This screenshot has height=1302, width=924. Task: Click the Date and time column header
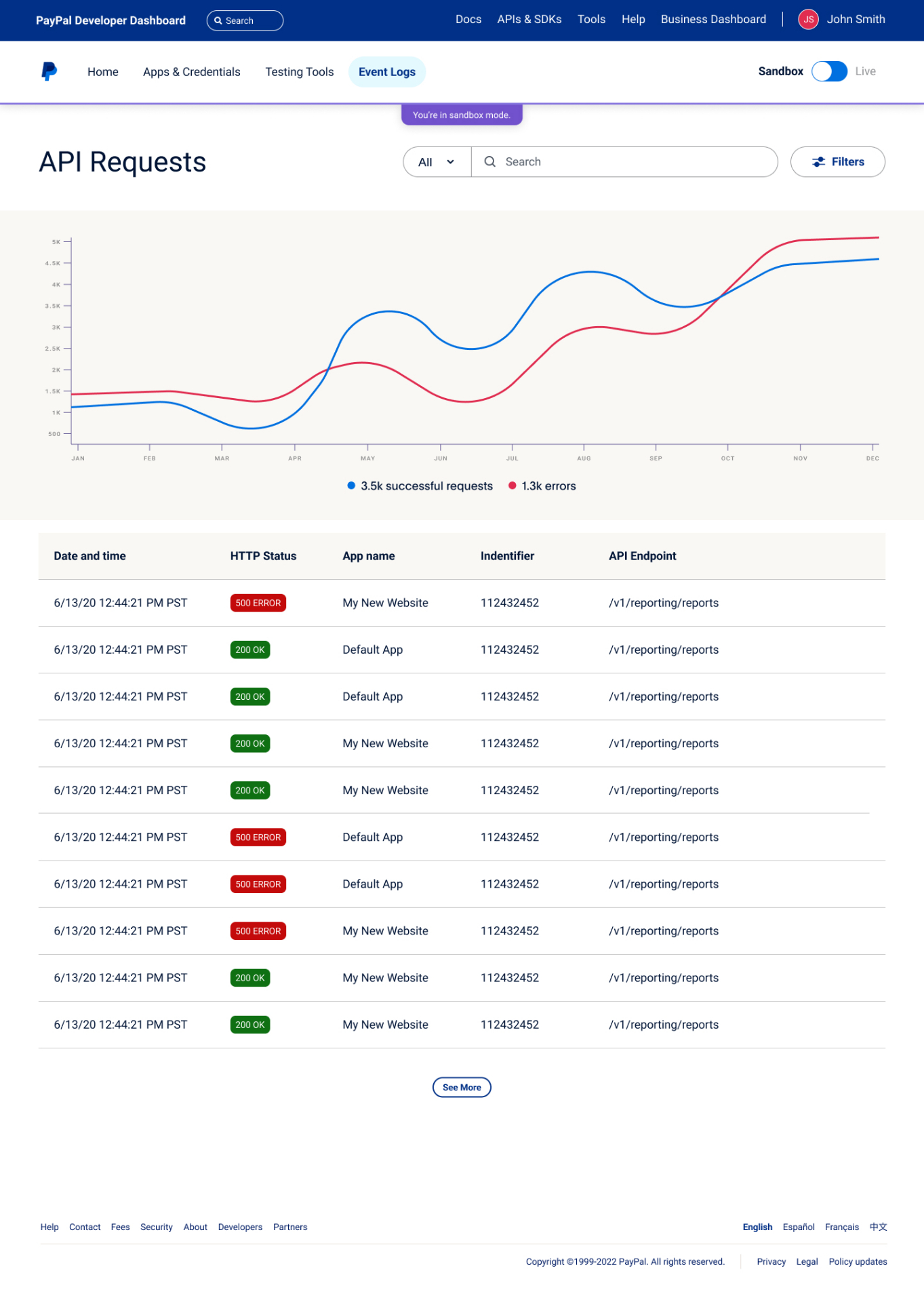pyautogui.click(x=89, y=556)
